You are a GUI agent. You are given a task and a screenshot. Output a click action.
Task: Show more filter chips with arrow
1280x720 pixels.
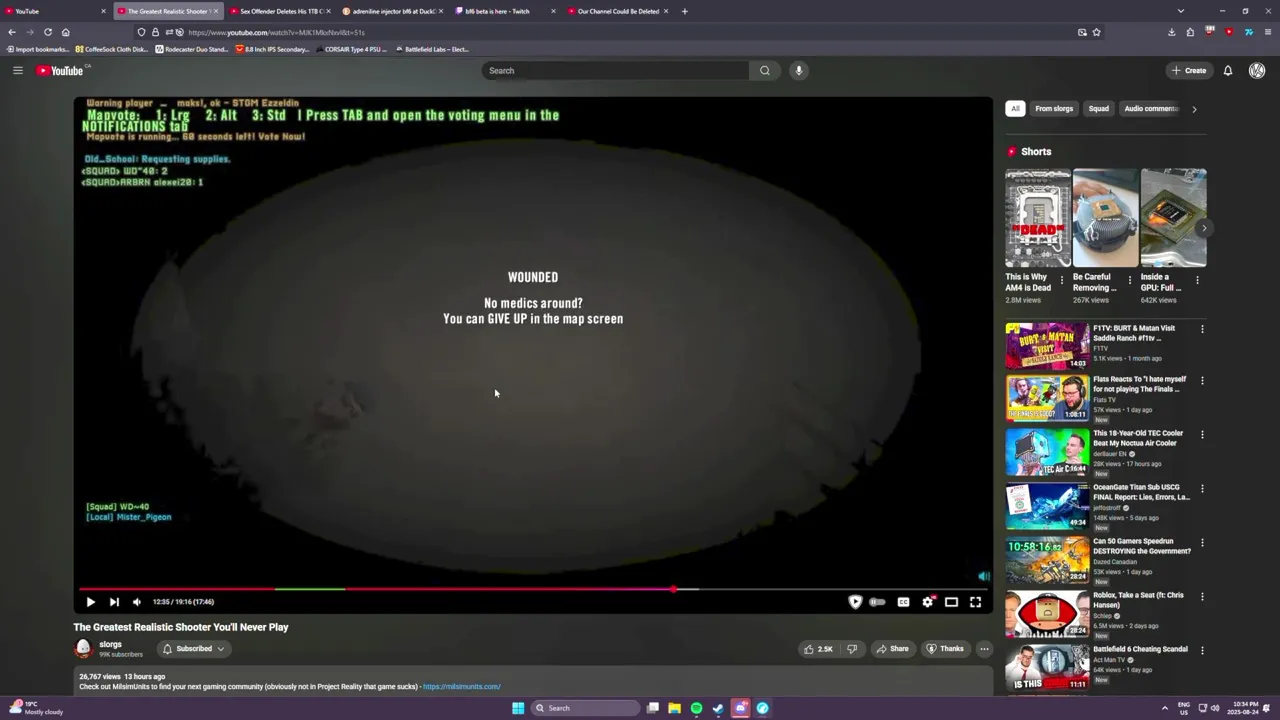[1194, 109]
